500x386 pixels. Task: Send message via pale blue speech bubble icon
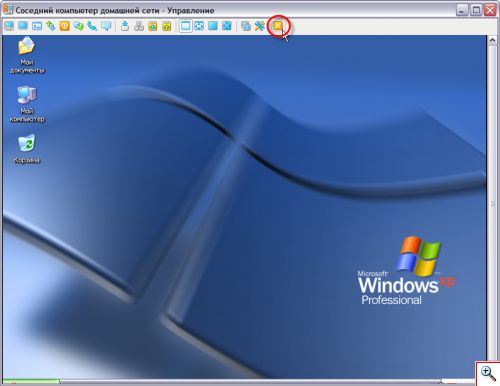point(106,26)
